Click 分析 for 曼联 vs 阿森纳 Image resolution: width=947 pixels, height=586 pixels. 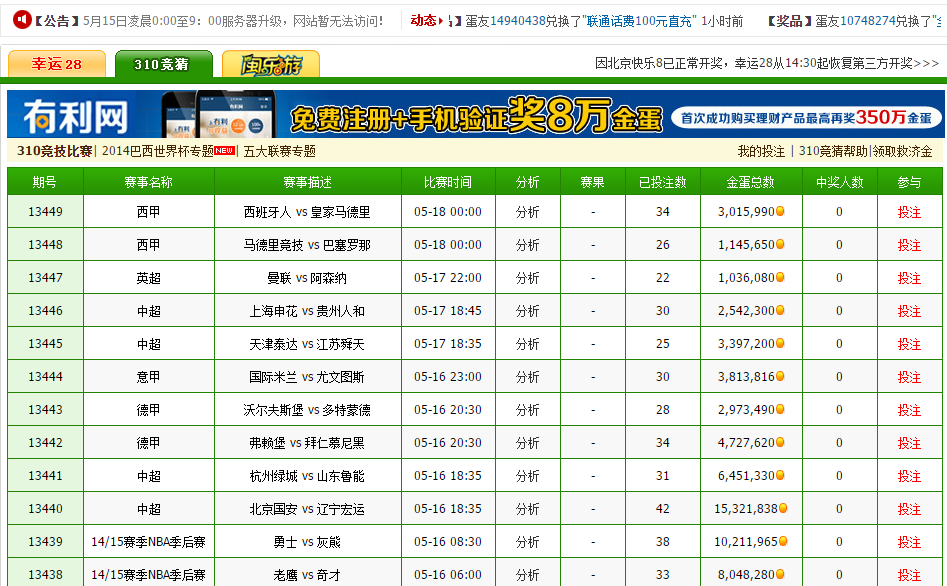coord(527,278)
